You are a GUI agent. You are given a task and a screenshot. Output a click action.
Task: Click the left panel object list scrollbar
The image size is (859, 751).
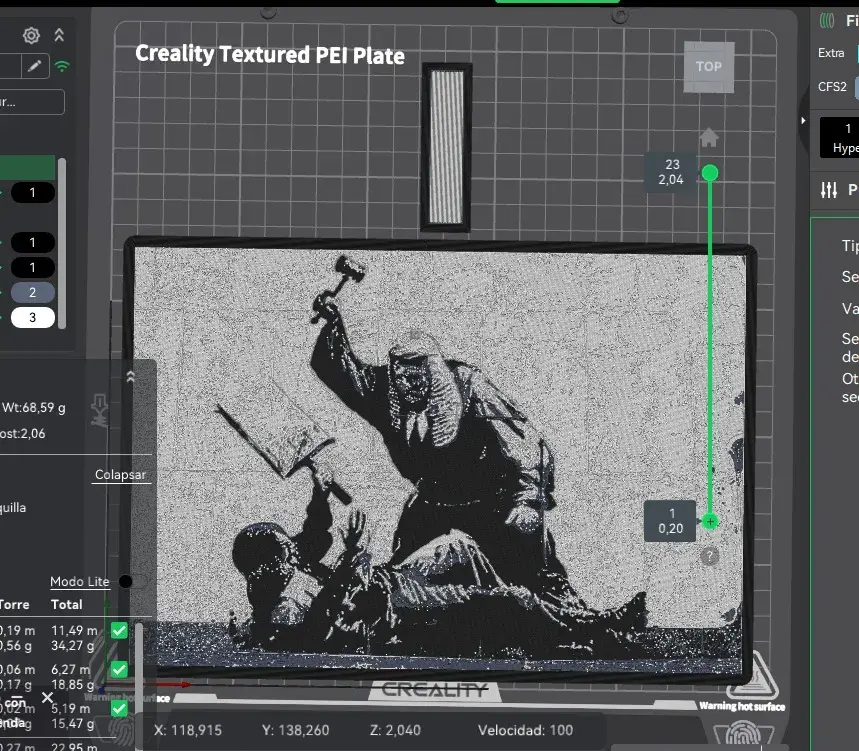62,243
